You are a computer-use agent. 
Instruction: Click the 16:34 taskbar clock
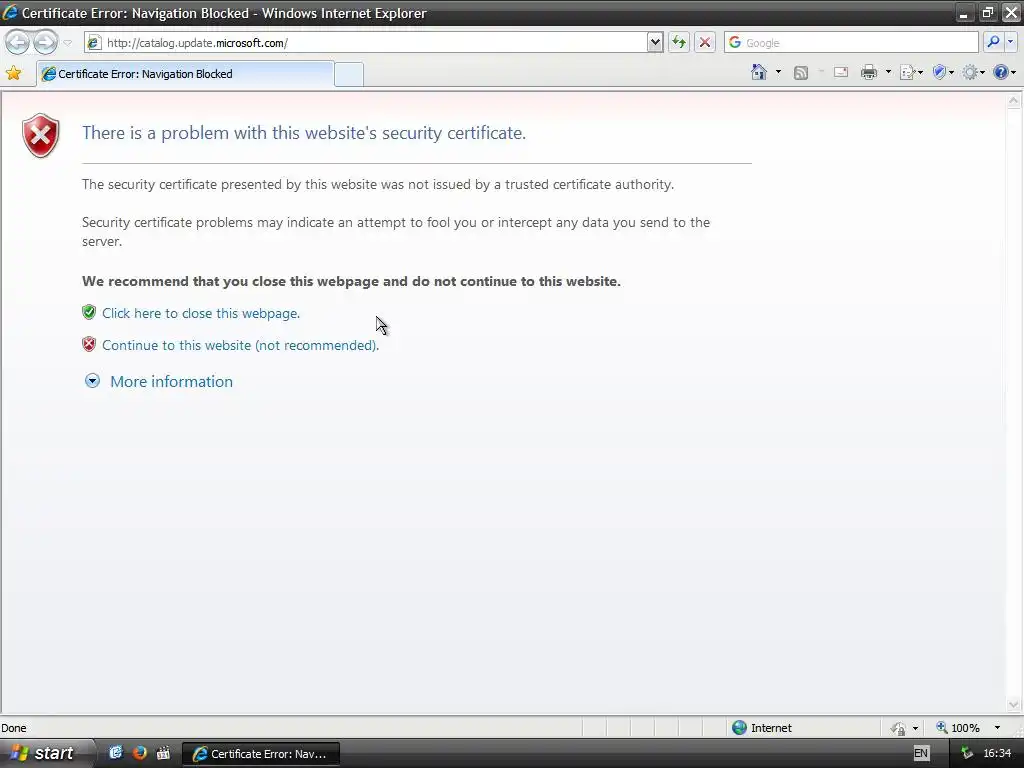pyautogui.click(x=997, y=753)
